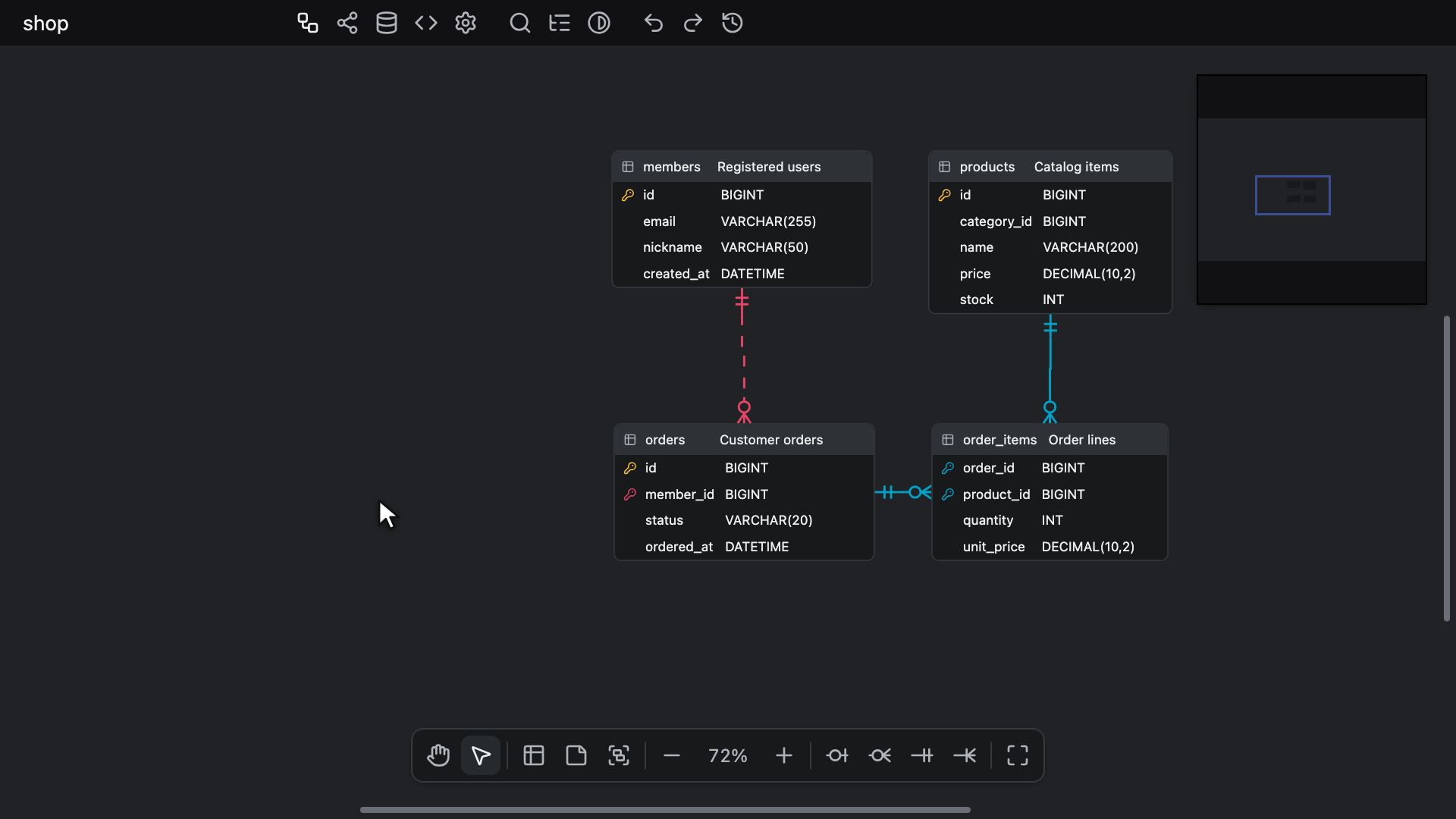The height and width of the screenshot is (819, 1456).
Task: Click the redo arrow
Action: [x=693, y=23]
